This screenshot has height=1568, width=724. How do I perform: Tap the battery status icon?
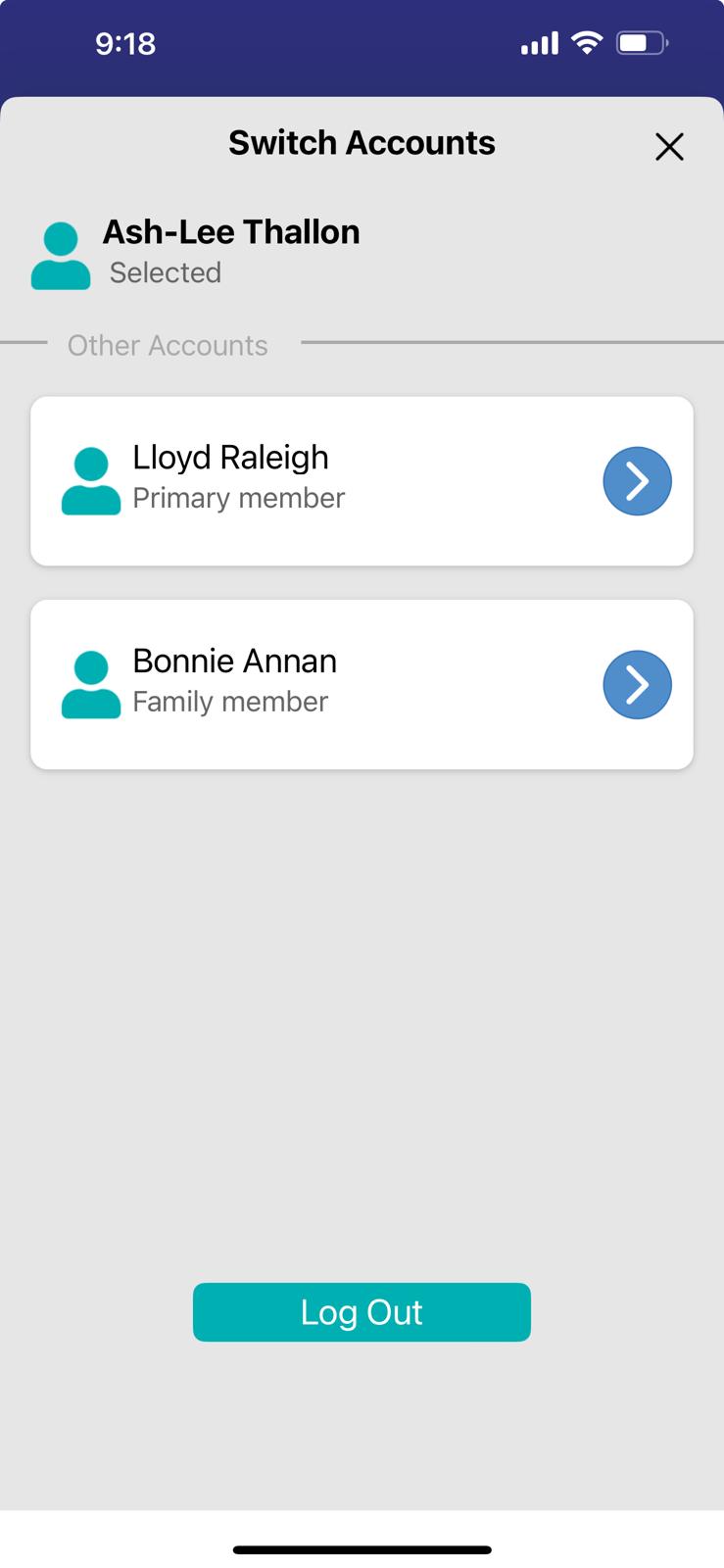pyautogui.click(x=642, y=43)
